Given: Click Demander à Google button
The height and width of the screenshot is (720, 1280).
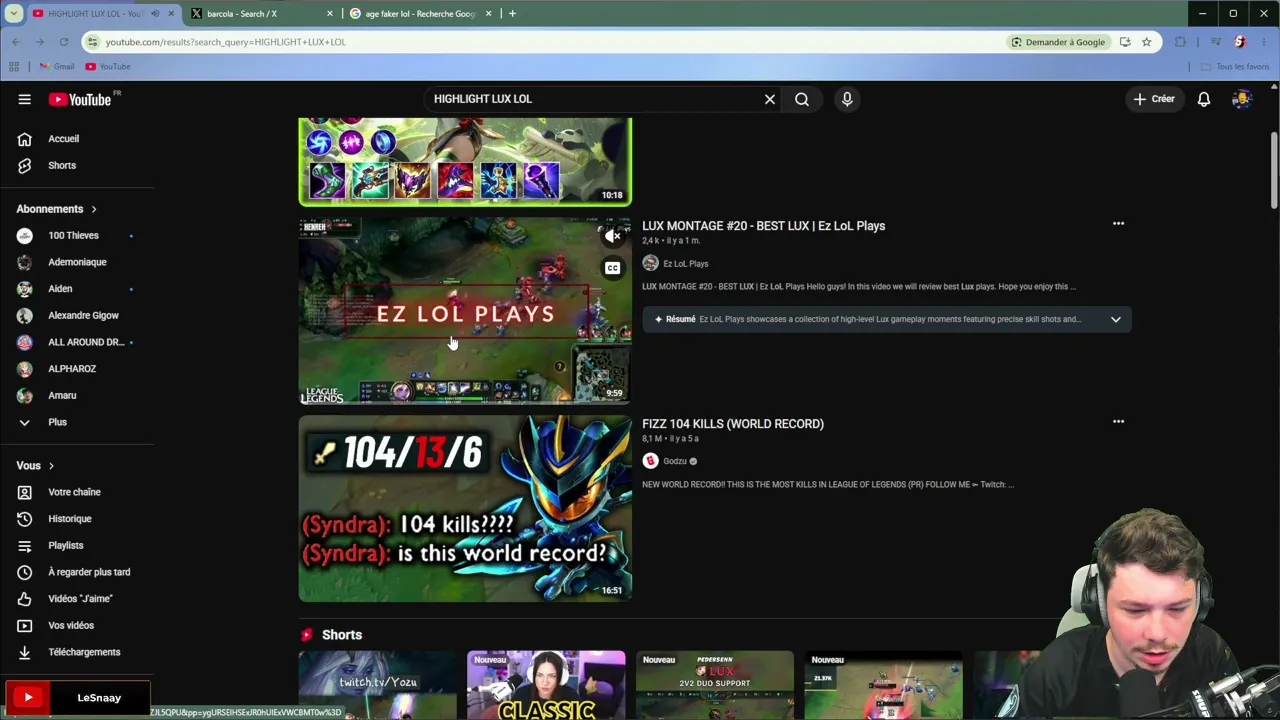Looking at the screenshot, I should 1058,42.
